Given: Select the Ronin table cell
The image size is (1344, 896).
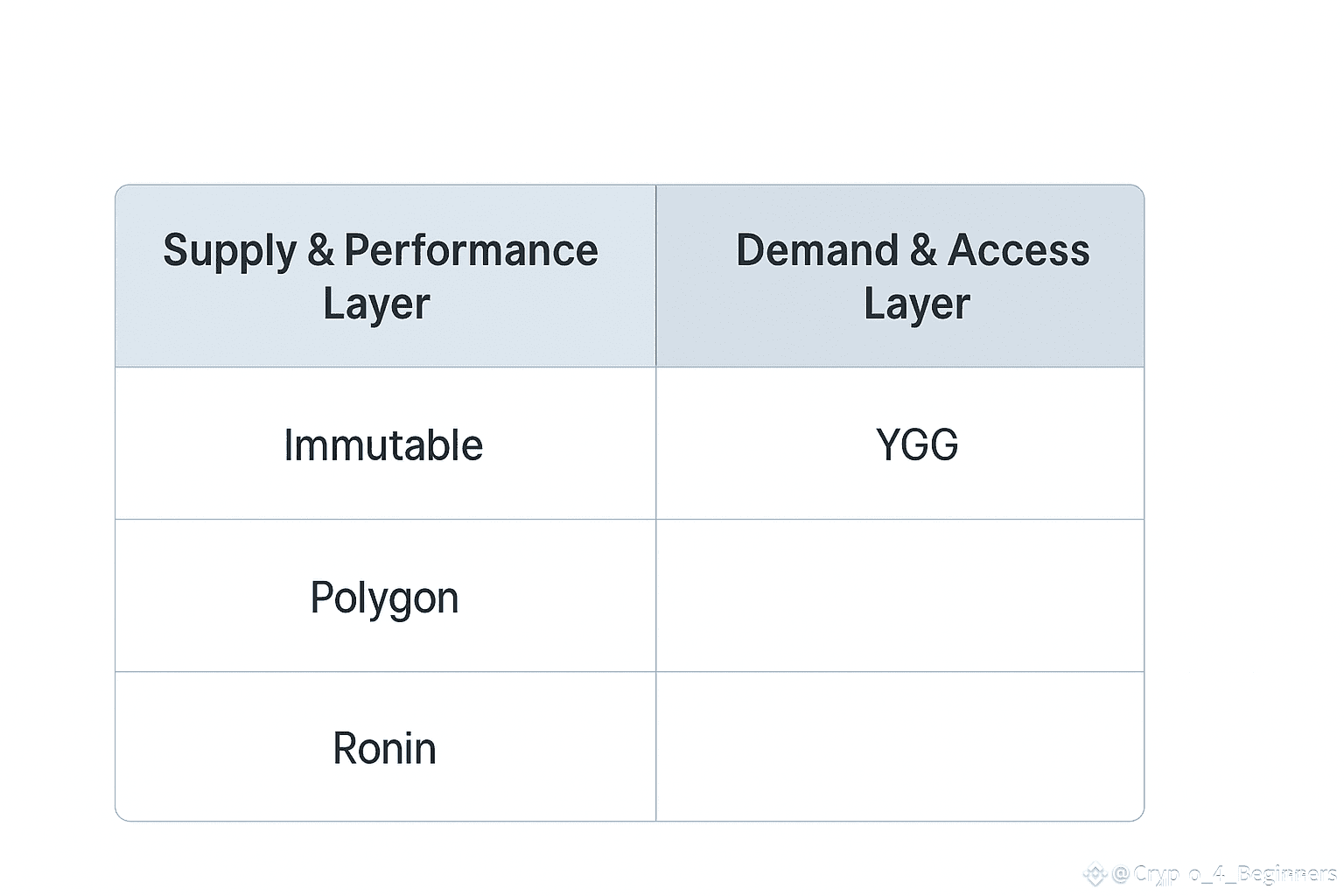Looking at the screenshot, I should tap(384, 749).
